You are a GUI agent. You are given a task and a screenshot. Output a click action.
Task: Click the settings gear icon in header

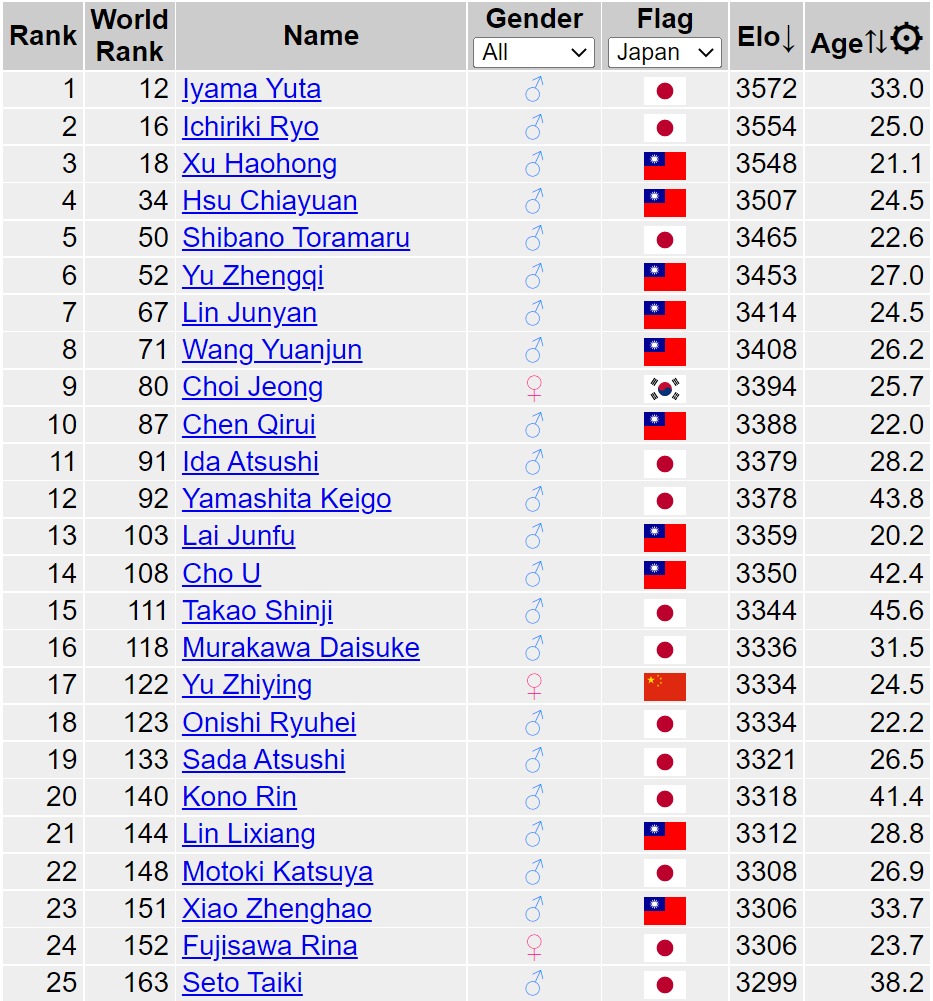pyautogui.click(x=906, y=40)
